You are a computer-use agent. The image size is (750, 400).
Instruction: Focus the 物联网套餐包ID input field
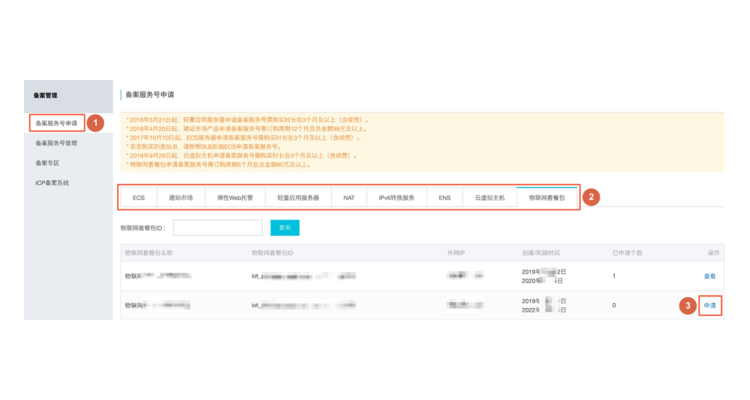click(218, 228)
